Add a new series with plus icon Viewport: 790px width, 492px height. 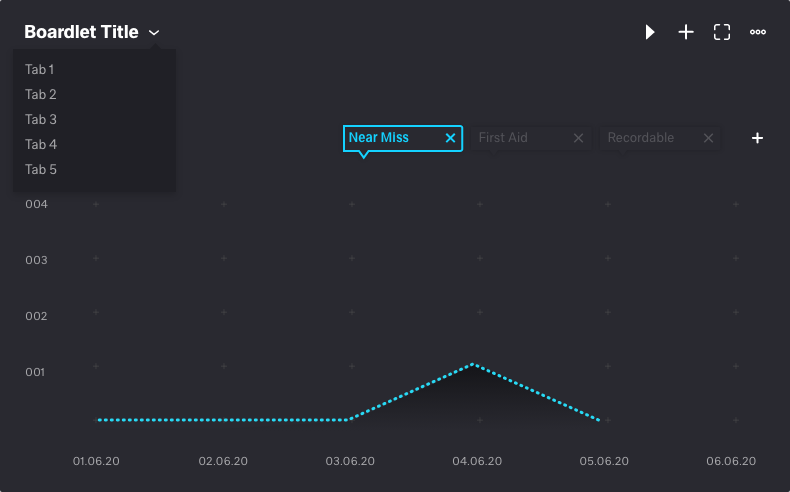757,138
